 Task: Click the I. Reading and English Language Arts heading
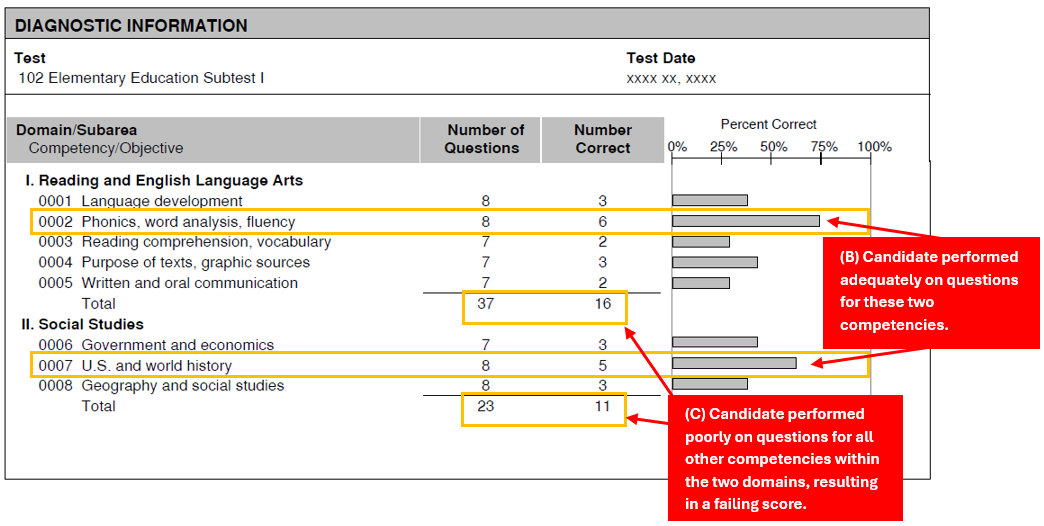[x=164, y=181]
